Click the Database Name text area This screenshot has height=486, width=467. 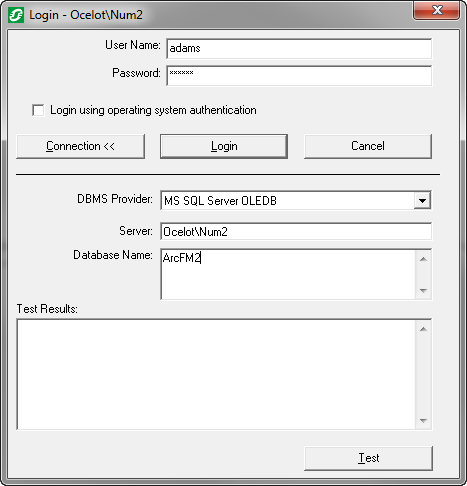click(288, 274)
